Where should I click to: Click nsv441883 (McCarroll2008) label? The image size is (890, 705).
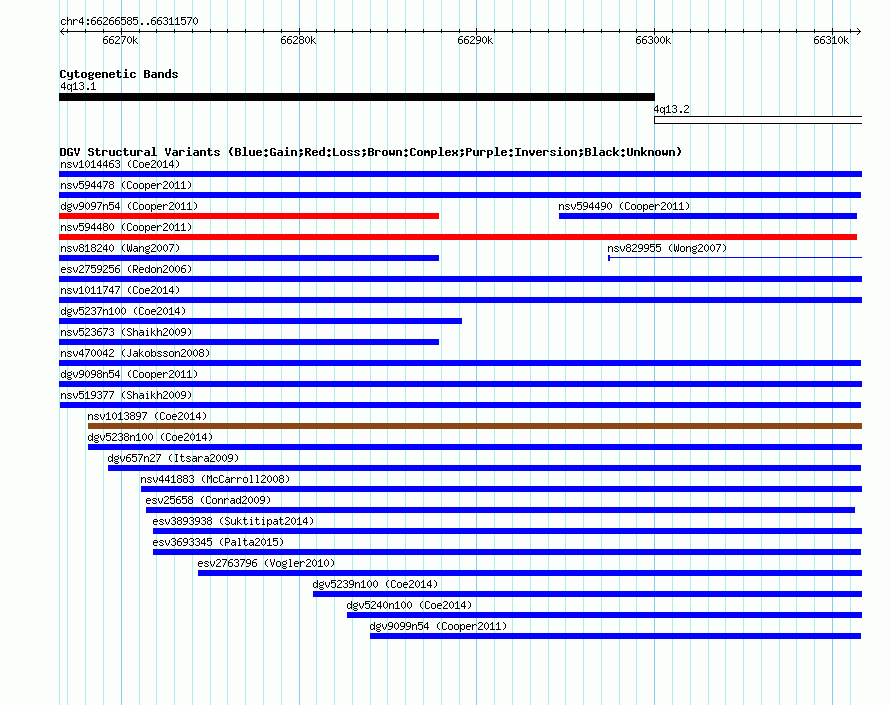click(215, 479)
